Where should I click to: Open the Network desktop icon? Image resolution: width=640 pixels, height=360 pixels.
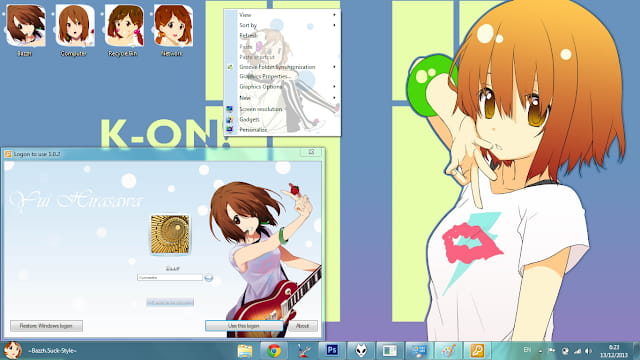(173, 29)
